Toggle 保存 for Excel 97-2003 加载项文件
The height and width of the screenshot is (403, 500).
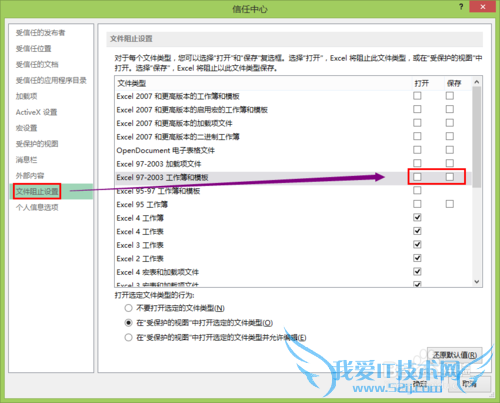coord(450,163)
